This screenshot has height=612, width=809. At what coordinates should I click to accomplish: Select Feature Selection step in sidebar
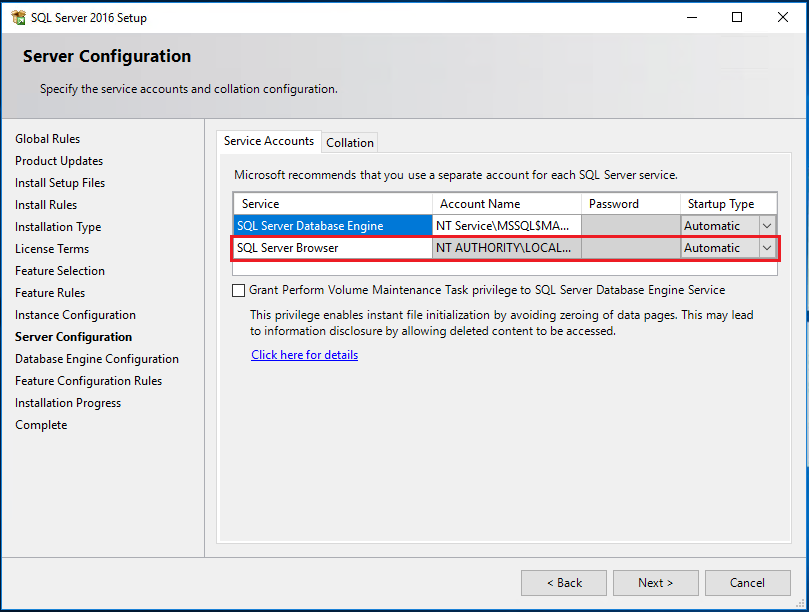click(60, 271)
